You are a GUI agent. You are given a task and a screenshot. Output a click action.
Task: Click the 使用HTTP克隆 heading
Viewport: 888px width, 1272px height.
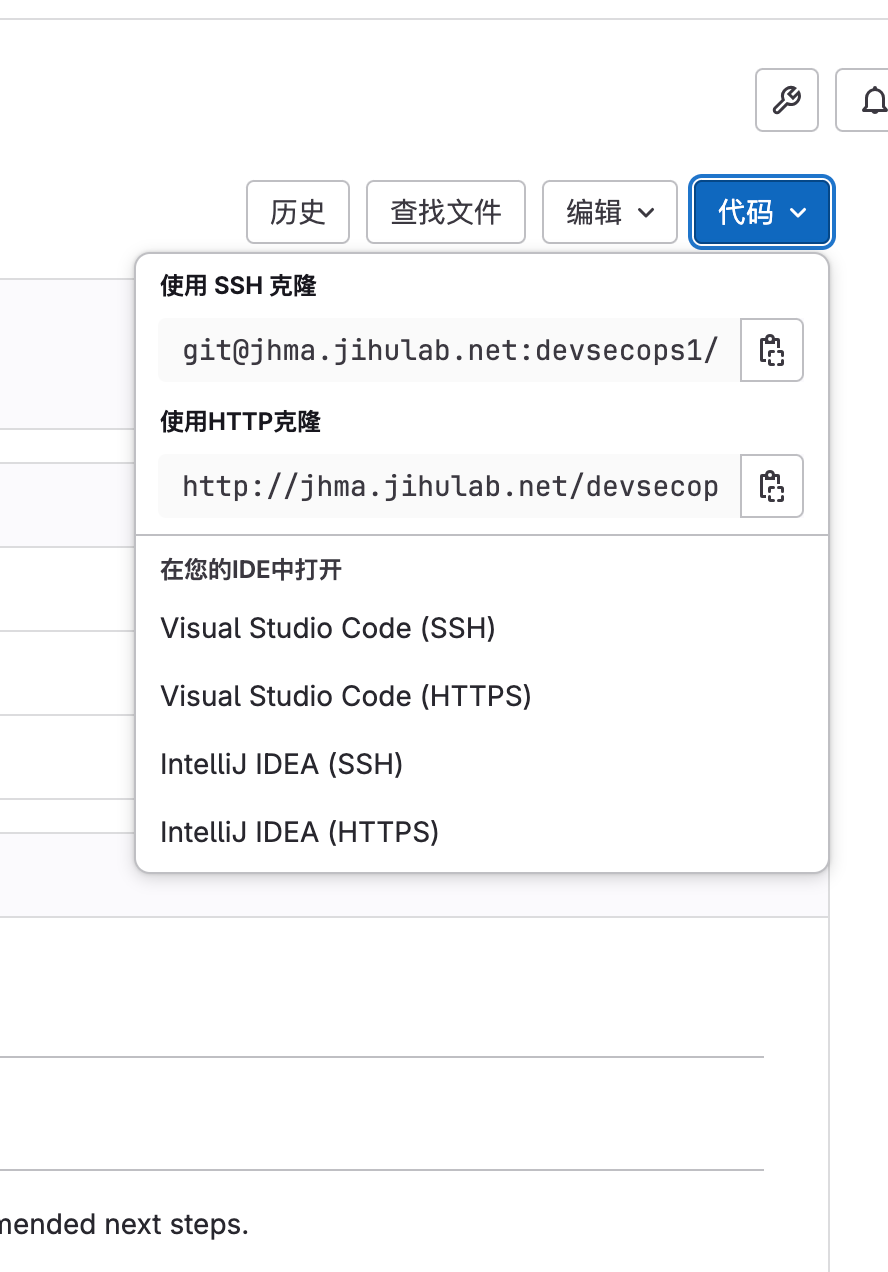pos(240,422)
